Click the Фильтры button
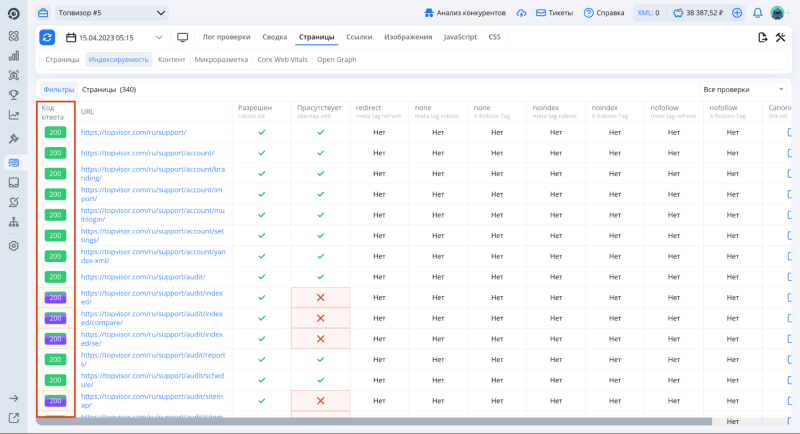 coord(58,89)
